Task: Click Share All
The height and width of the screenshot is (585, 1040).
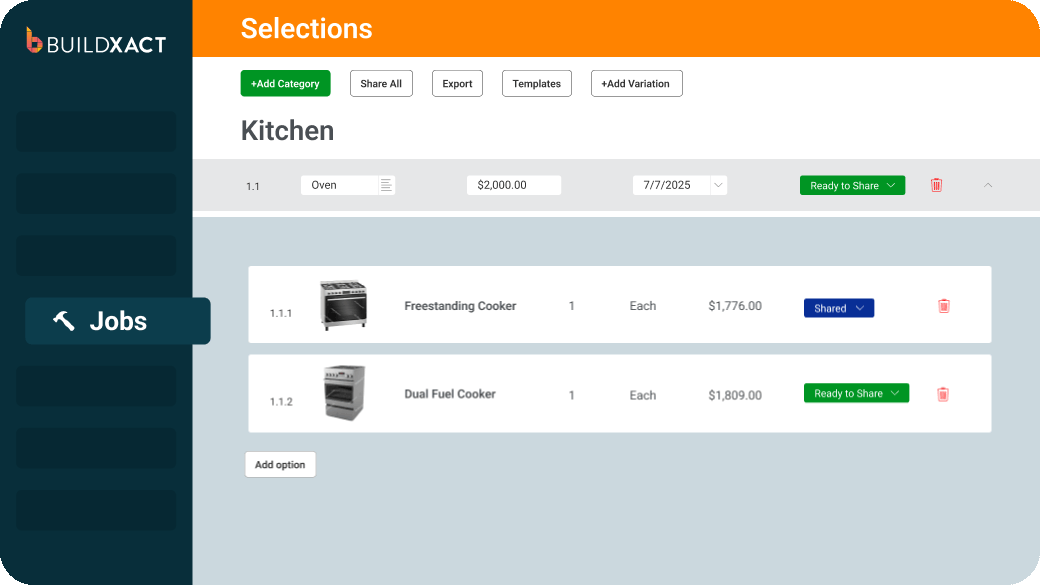Action: pyautogui.click(x=381, y=83)
